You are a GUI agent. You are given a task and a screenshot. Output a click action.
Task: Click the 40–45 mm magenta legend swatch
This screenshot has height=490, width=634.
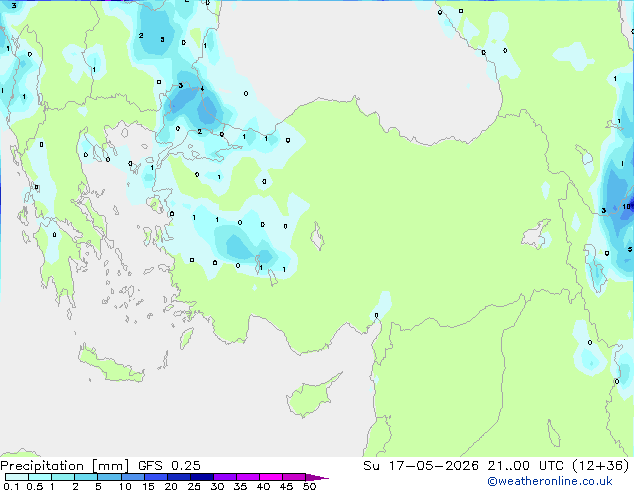point(271,477)
